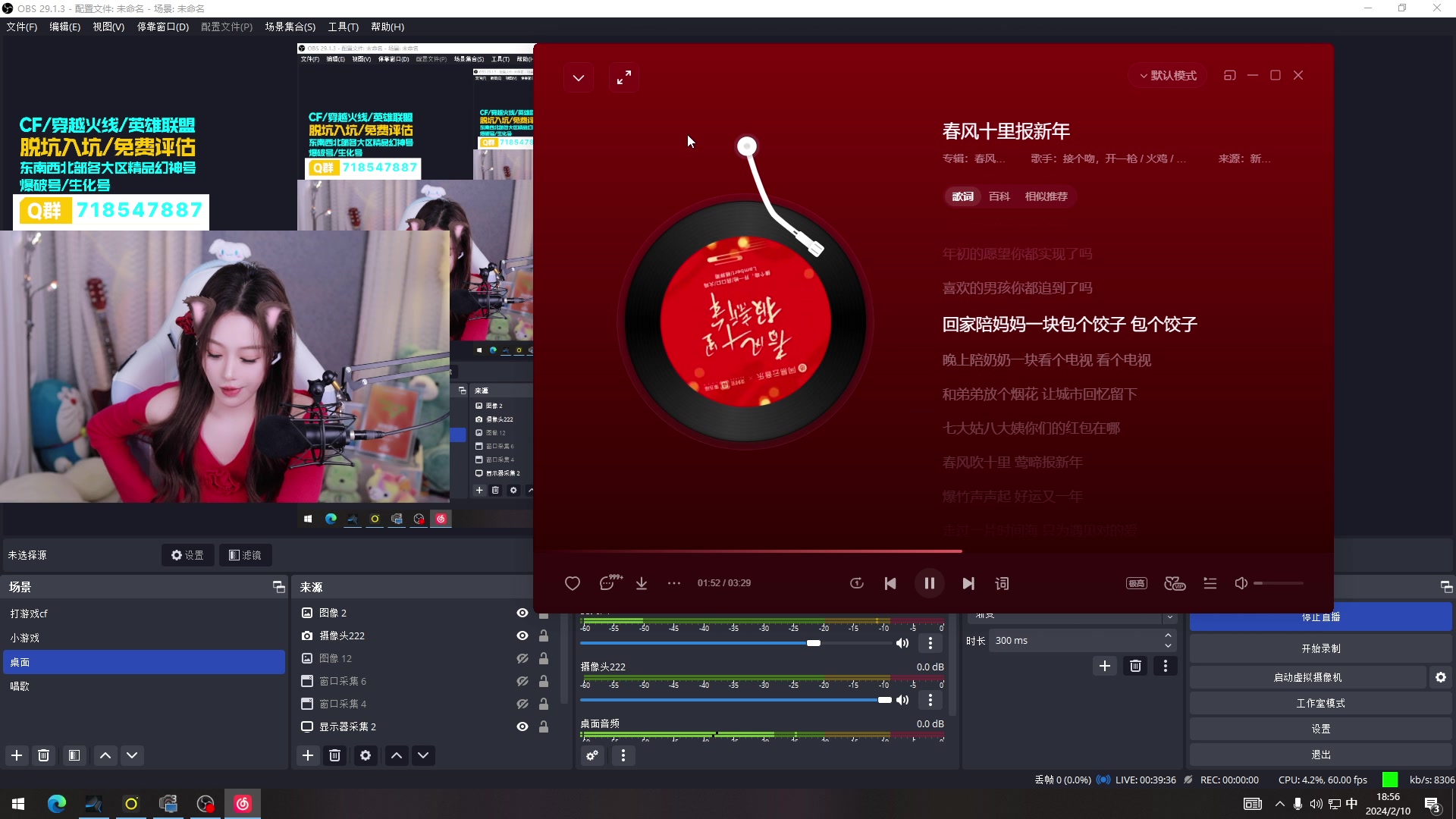Image resolution: width=1456 pixels, height=819 pixels.
Task: Move selected scene down
Action: 132,755
